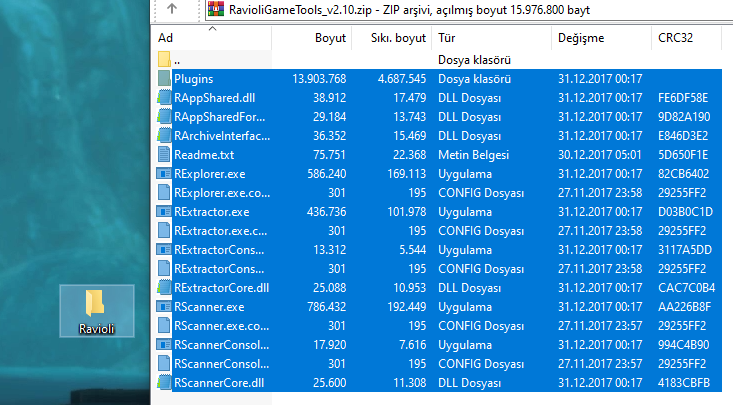Click the CRC32 value FE6DF58E
This screenshot has height=405, width=733.
pos(683,98)
